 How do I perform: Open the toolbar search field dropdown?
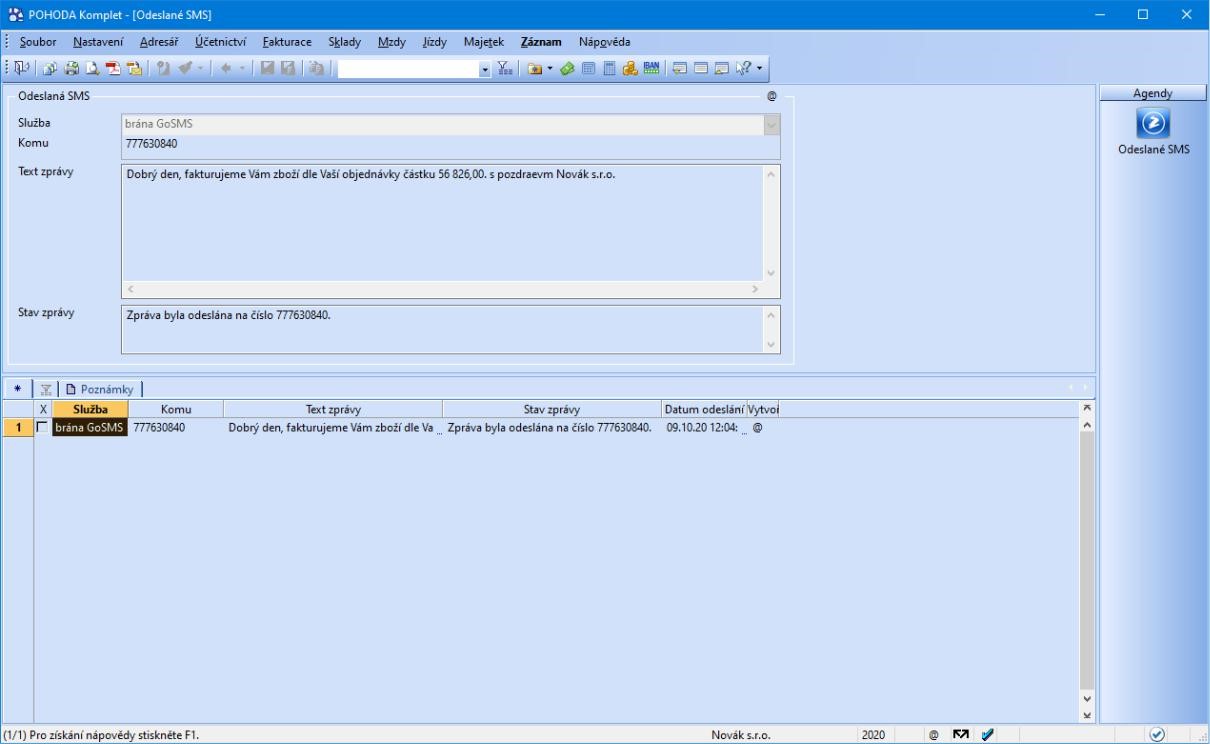(x=486, y=69)
